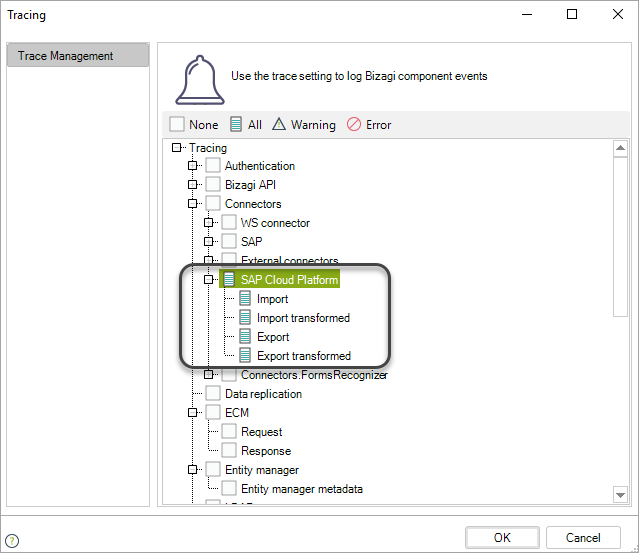Viewport: 639px width, 553px height.
Task: Collapse the Connectors tree node
Action: click(x=193, y=204)
